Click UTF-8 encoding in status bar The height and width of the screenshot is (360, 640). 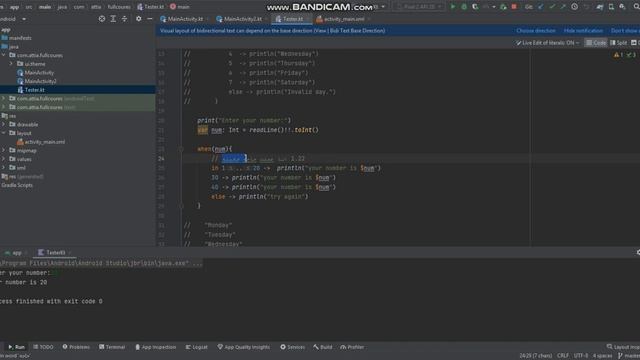(581, 356)
